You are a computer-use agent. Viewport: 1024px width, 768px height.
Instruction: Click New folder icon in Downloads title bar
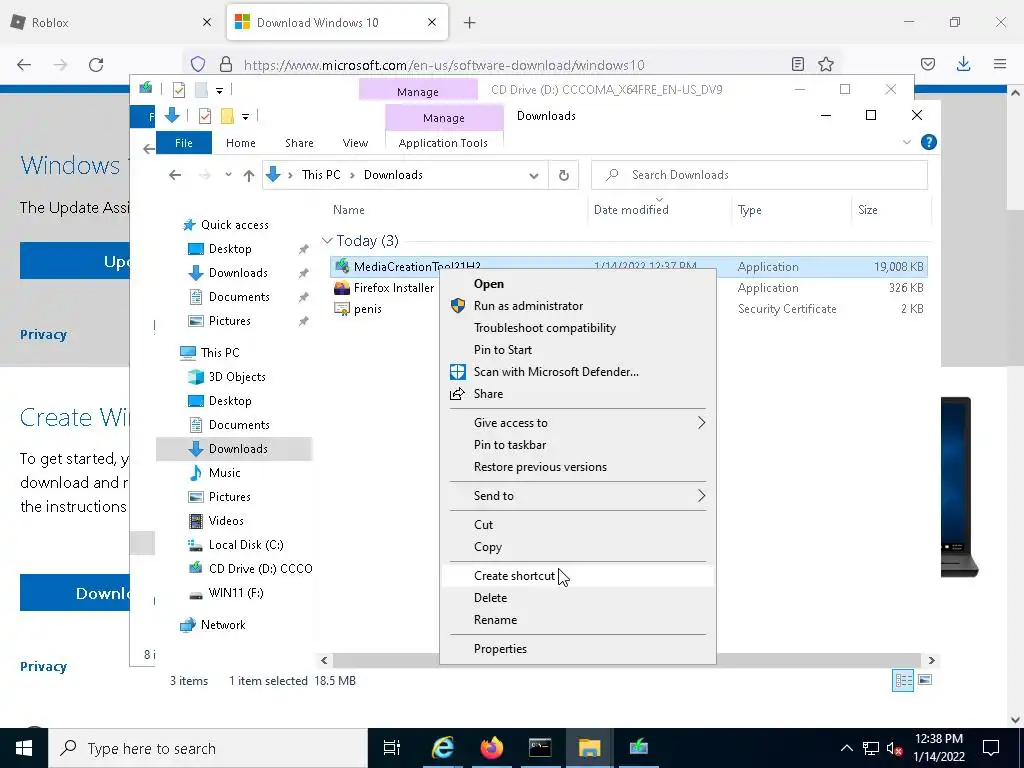[x=227, y=116]
